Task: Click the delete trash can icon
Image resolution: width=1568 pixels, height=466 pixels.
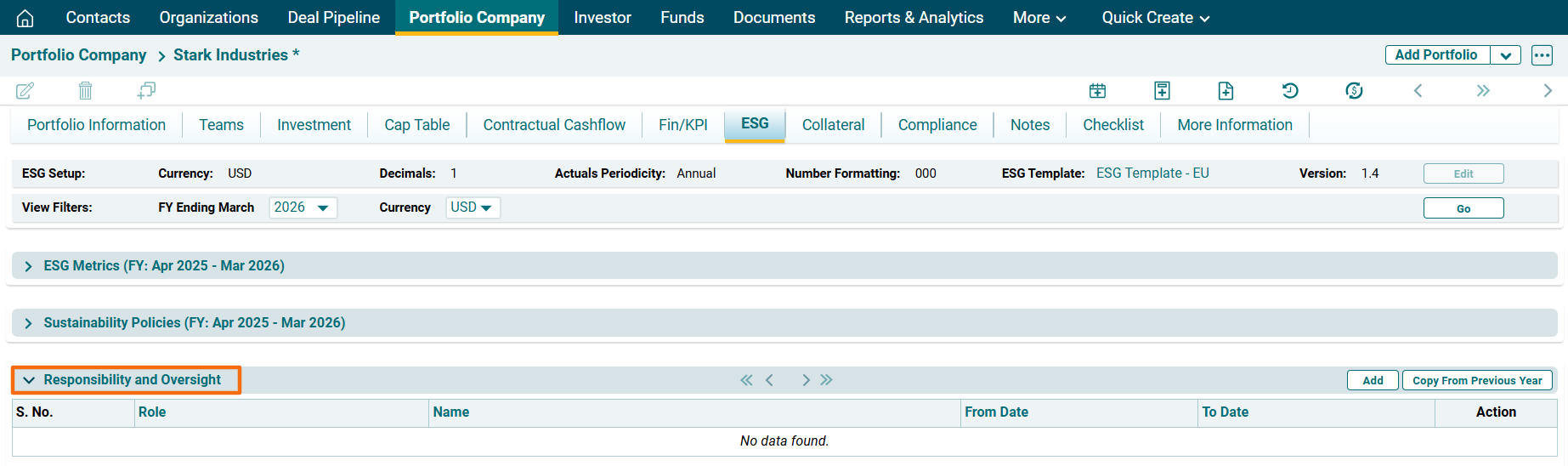Action: pyautogui.click(x=85, y=90)
